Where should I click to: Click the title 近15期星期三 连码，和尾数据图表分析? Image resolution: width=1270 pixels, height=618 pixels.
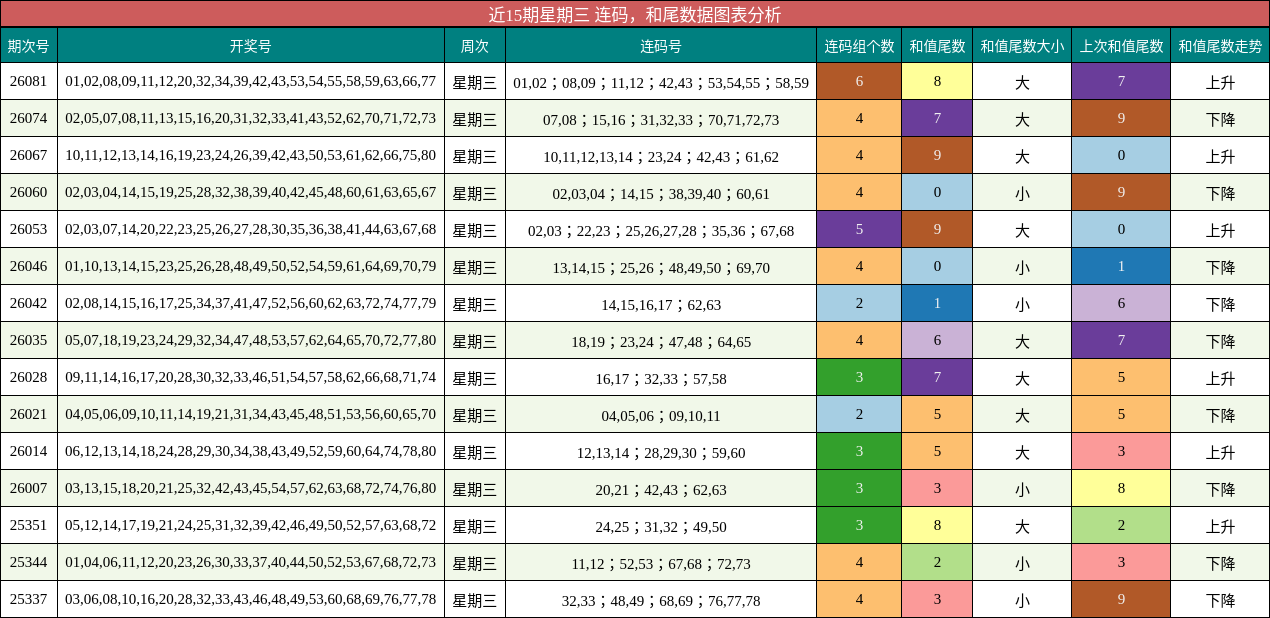click(635, 14)
